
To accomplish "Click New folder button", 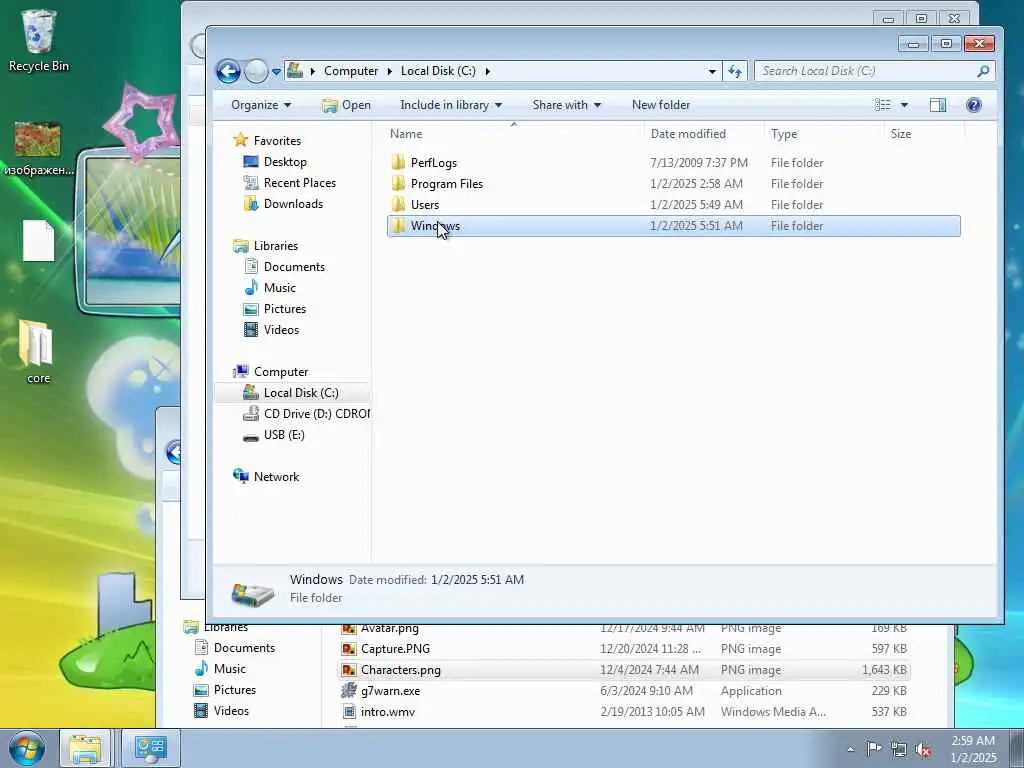I will (x=661, y=105).
